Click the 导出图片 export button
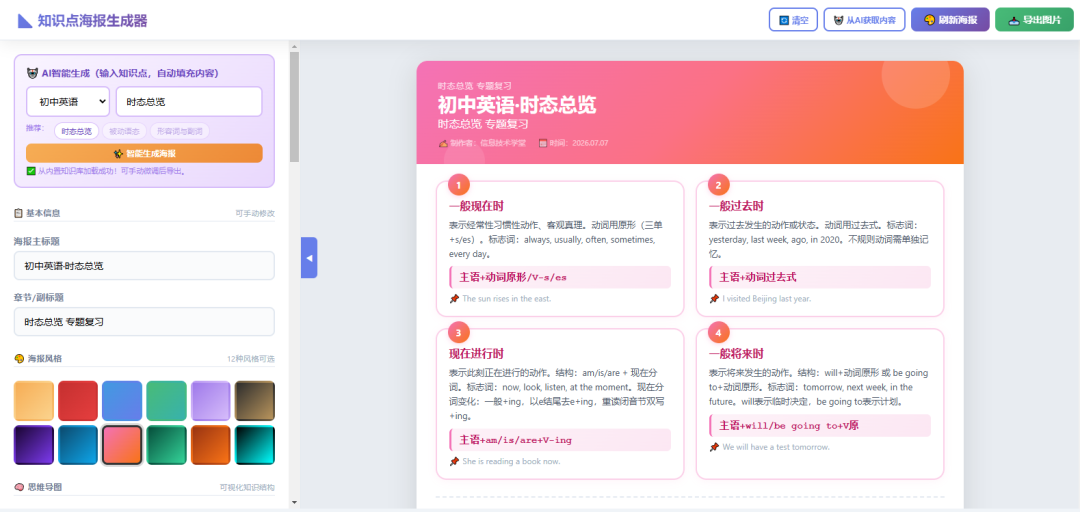The width and height of the screenshot is (1080, 512). tap(1035, 20)
